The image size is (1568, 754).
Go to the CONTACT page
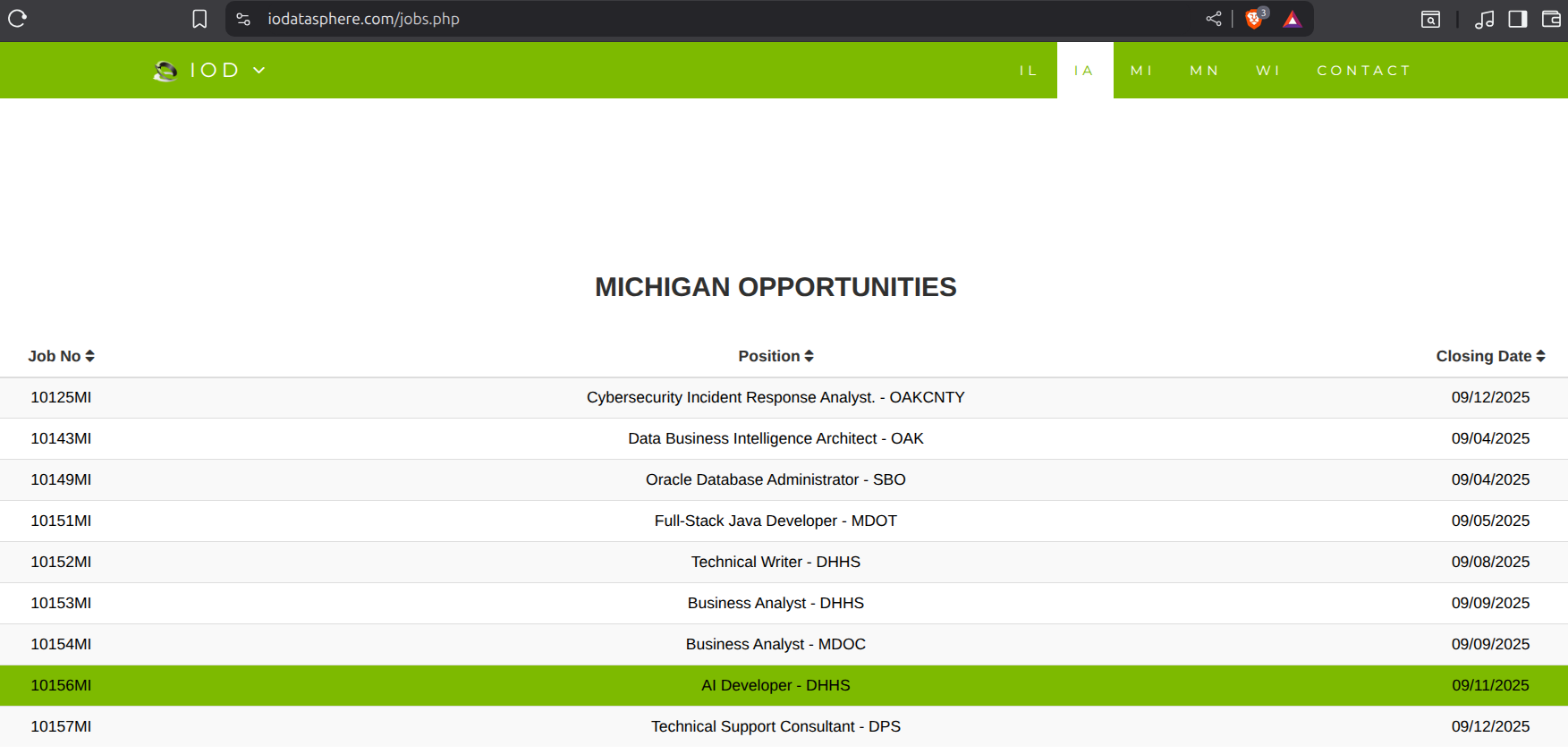(1364, 71)
